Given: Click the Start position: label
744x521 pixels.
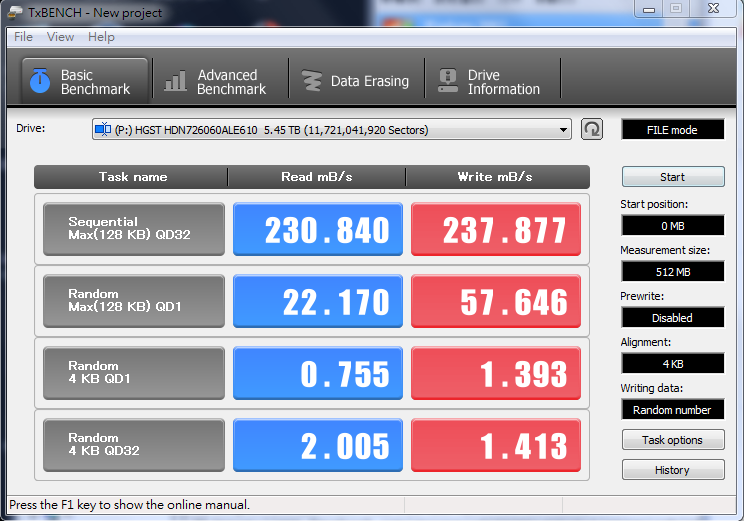Looking at the screenshot, I should tap(654, 204).
